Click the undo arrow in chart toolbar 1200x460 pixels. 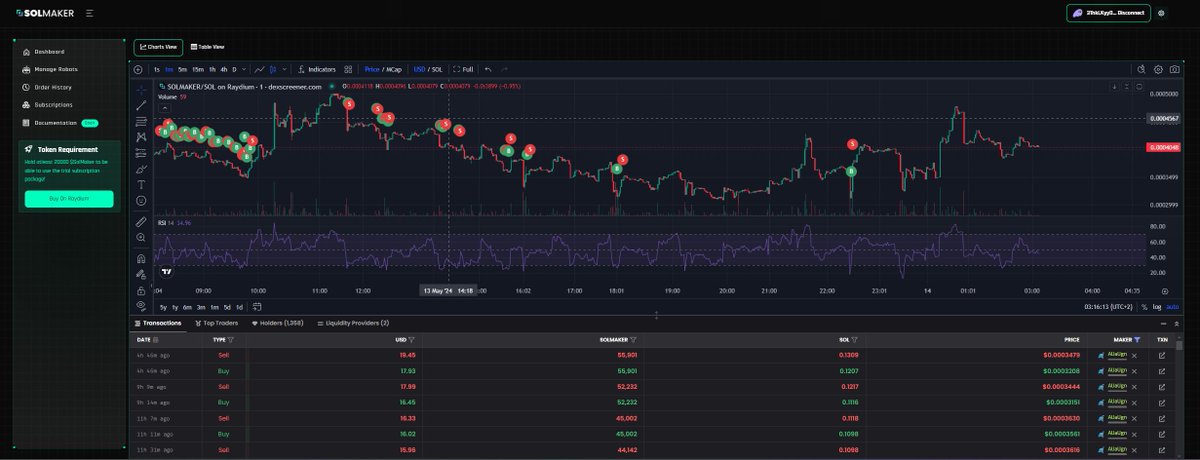tap(488, 70)
